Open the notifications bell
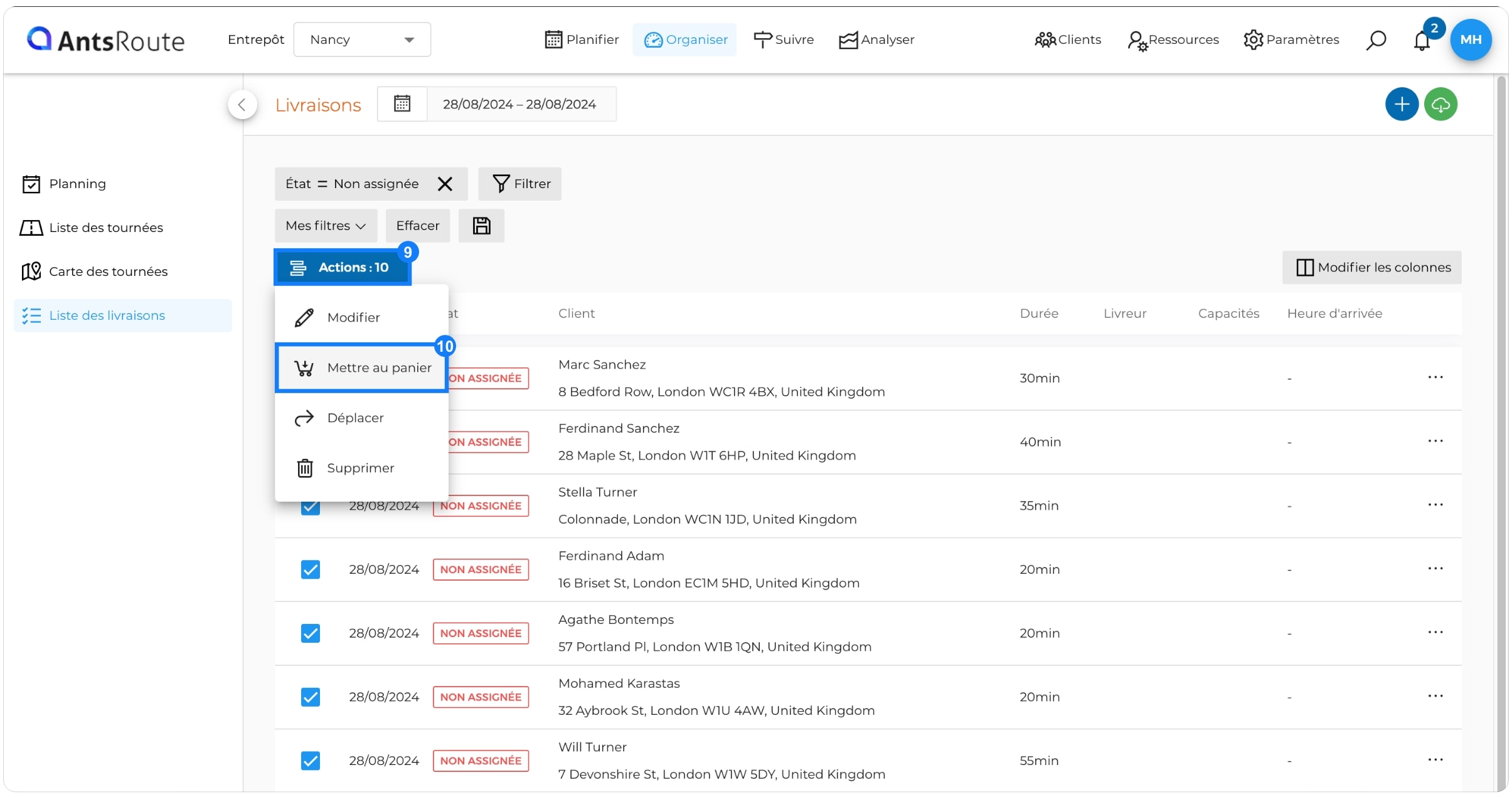Screen dimensions: 1512x797 tap(1422, 41)
